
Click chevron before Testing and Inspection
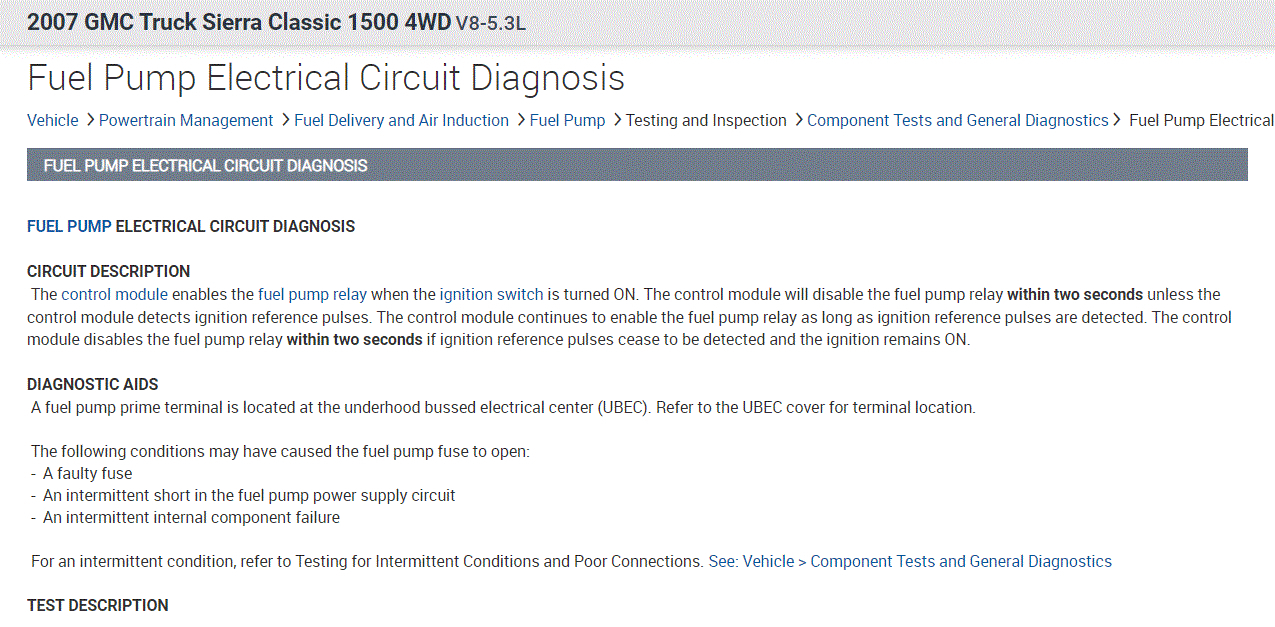pyautogui.click(x=617, y=120)
